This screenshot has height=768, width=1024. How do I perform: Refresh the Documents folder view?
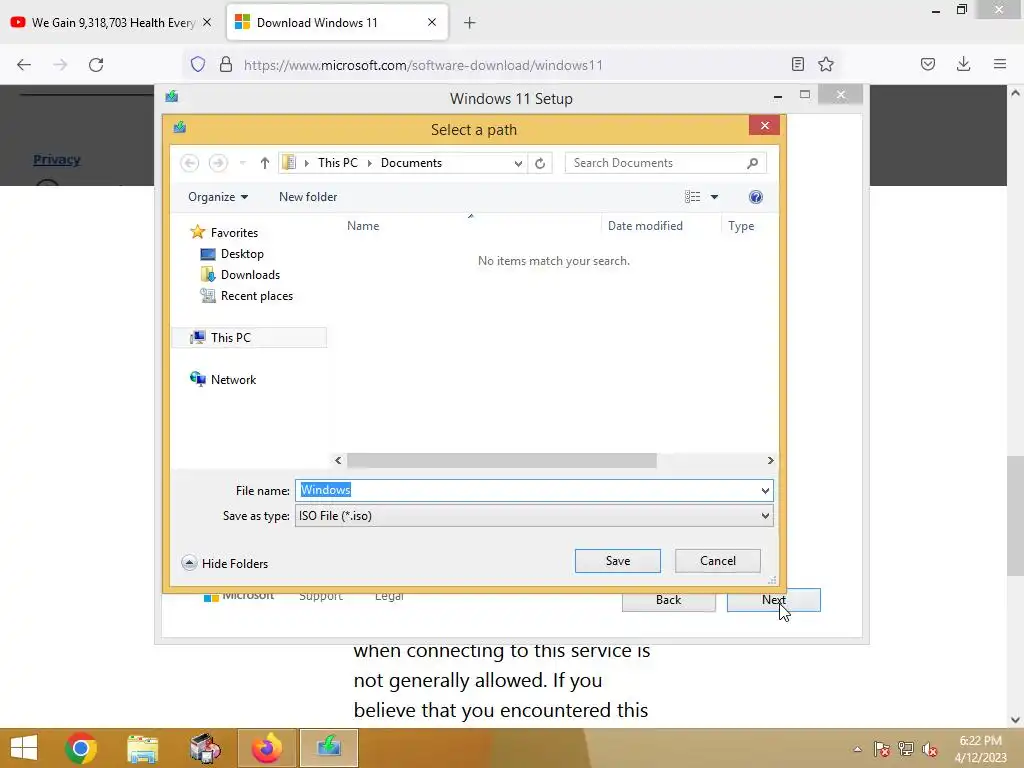pos(540,163)
